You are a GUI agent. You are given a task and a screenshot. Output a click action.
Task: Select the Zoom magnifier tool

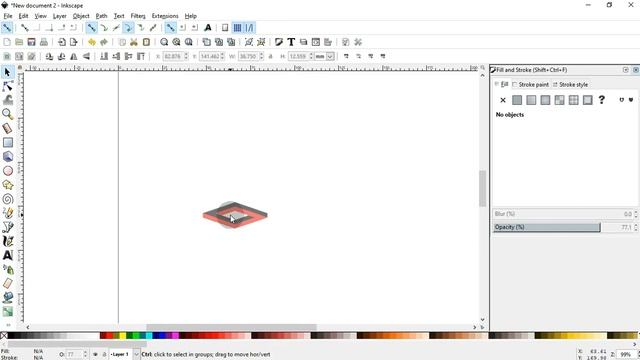[7, 114]
